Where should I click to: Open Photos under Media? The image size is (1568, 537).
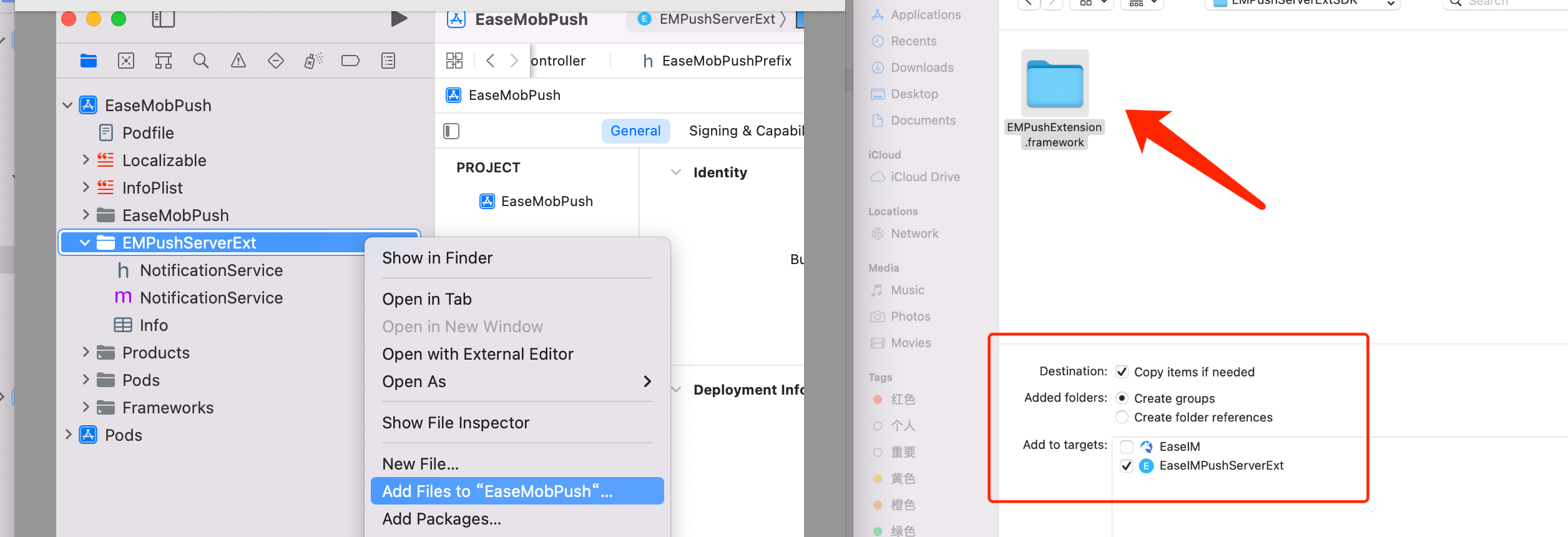click(x=901, y=317)
